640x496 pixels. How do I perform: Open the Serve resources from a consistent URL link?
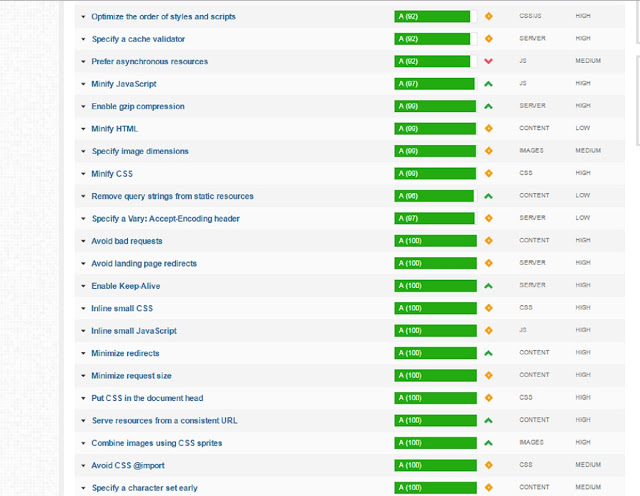point(164,421)
